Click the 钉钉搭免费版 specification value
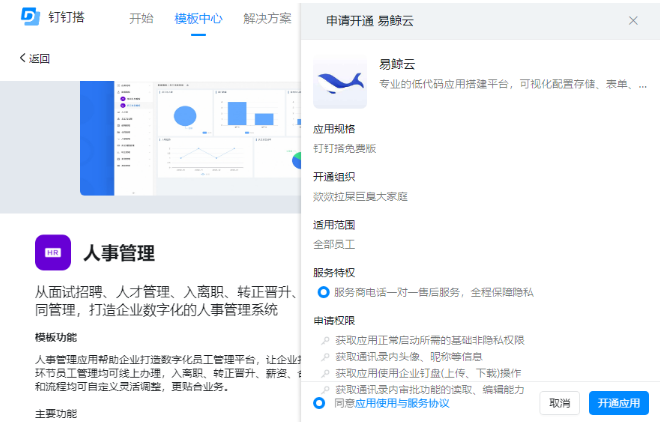The width and height of the screenshot is (660, 422). point(345,149)
